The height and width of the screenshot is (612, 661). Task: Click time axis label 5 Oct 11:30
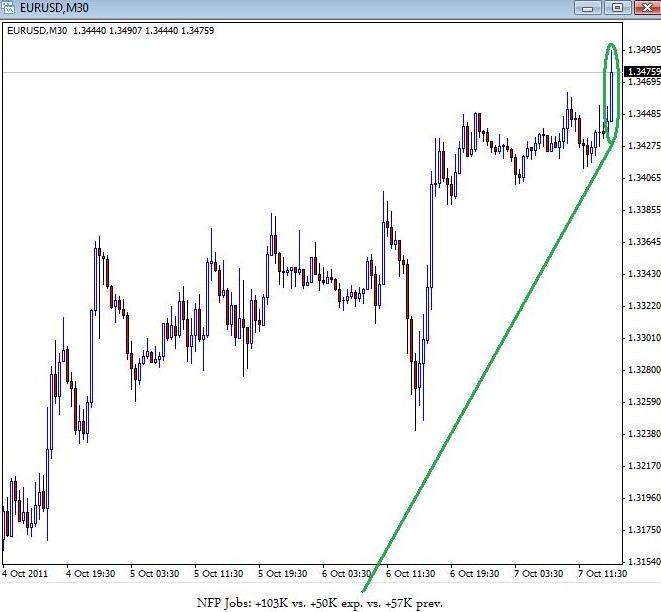(x=218, y=574)
